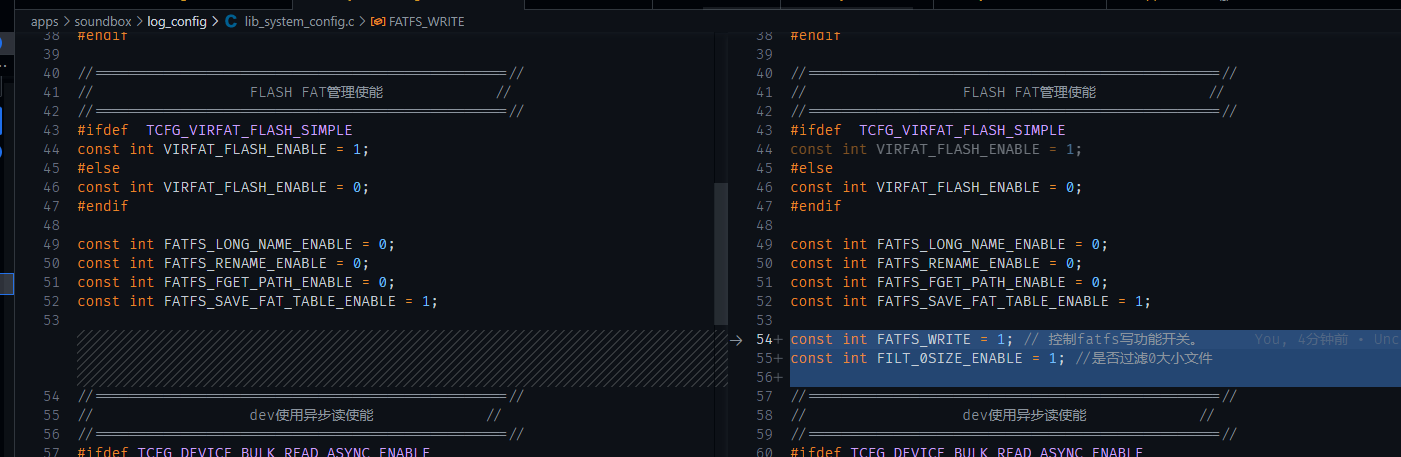Open the lib_system_config.c breadcrumb segment
Screen dimensions: 1401x457
click(x=299, y=21)
